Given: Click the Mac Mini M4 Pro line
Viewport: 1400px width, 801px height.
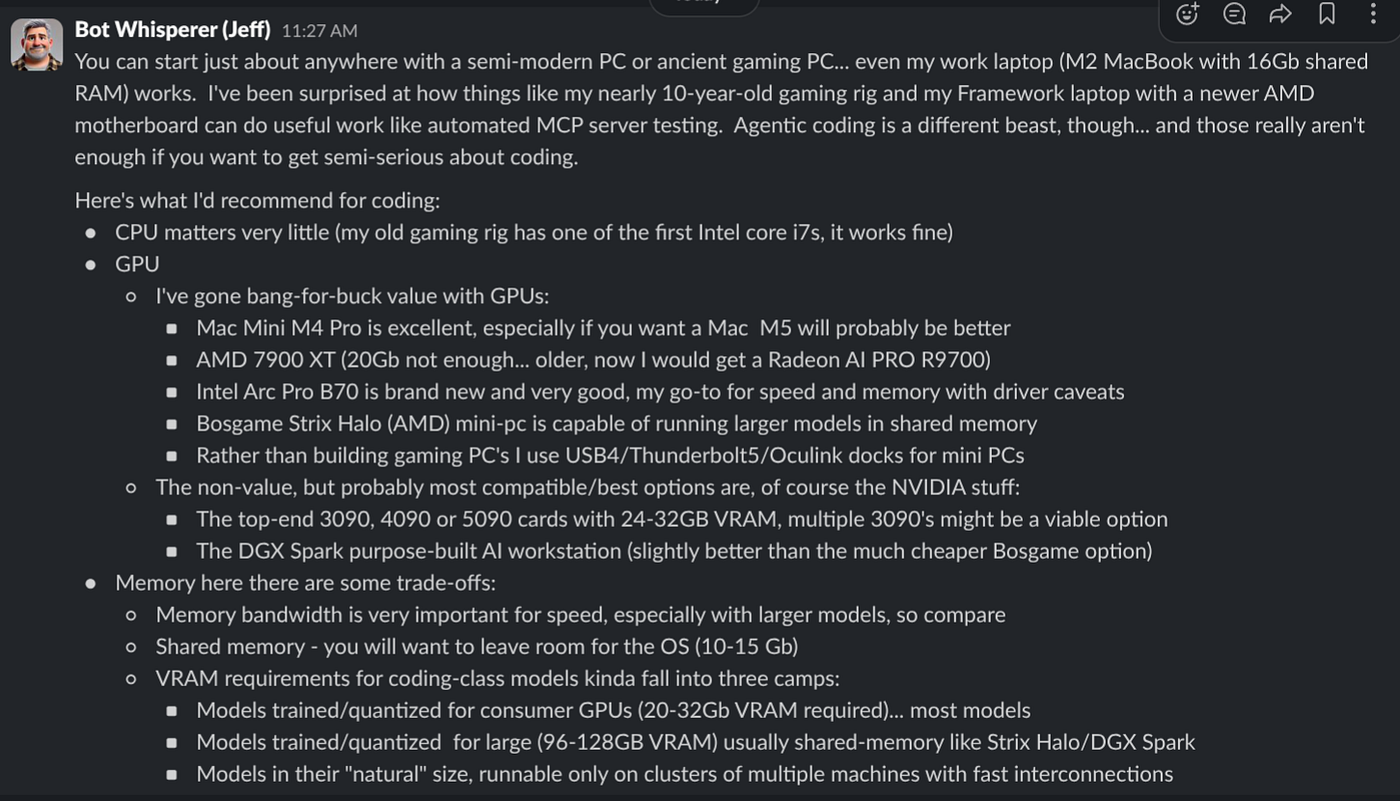Looking at the screenshot, I should click(603, 328).
